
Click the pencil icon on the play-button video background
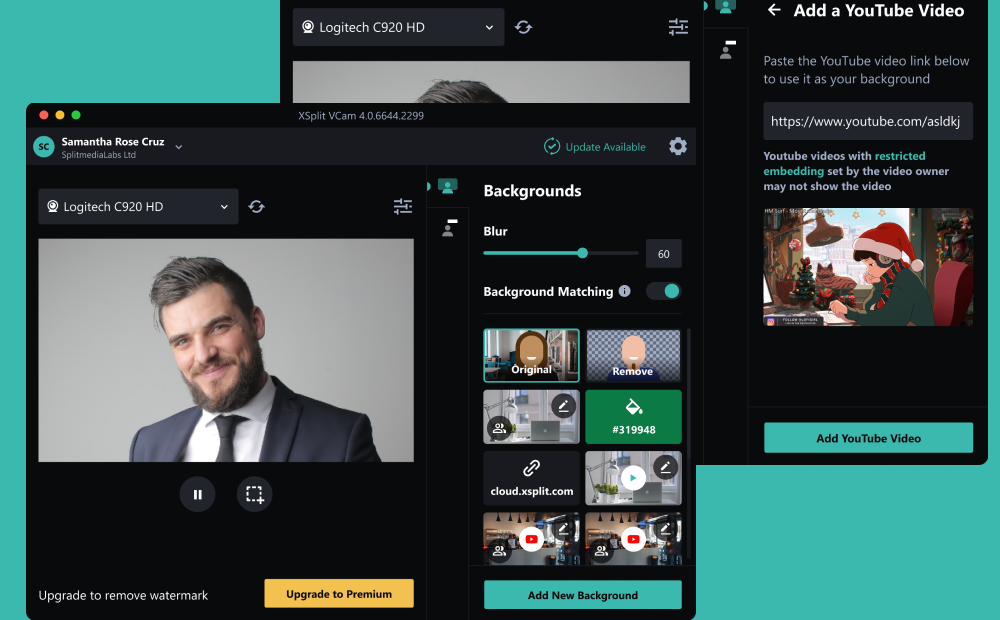665,467
